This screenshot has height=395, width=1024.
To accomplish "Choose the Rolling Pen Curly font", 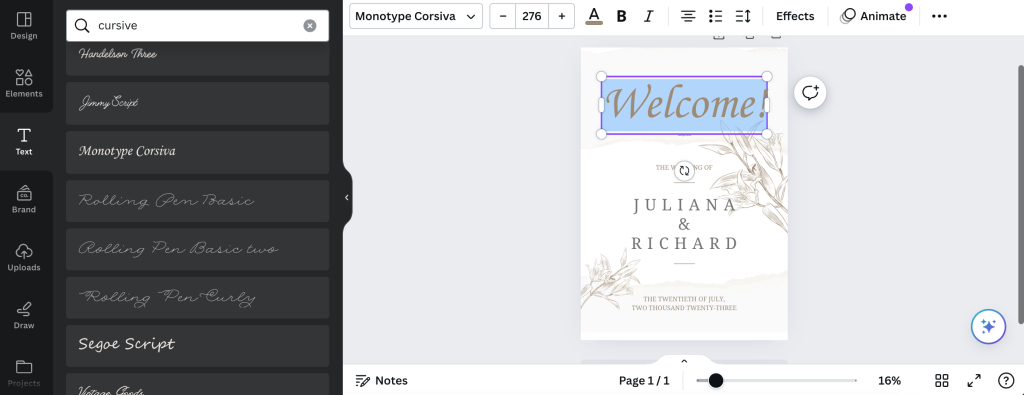I will (x=197, y=298).
